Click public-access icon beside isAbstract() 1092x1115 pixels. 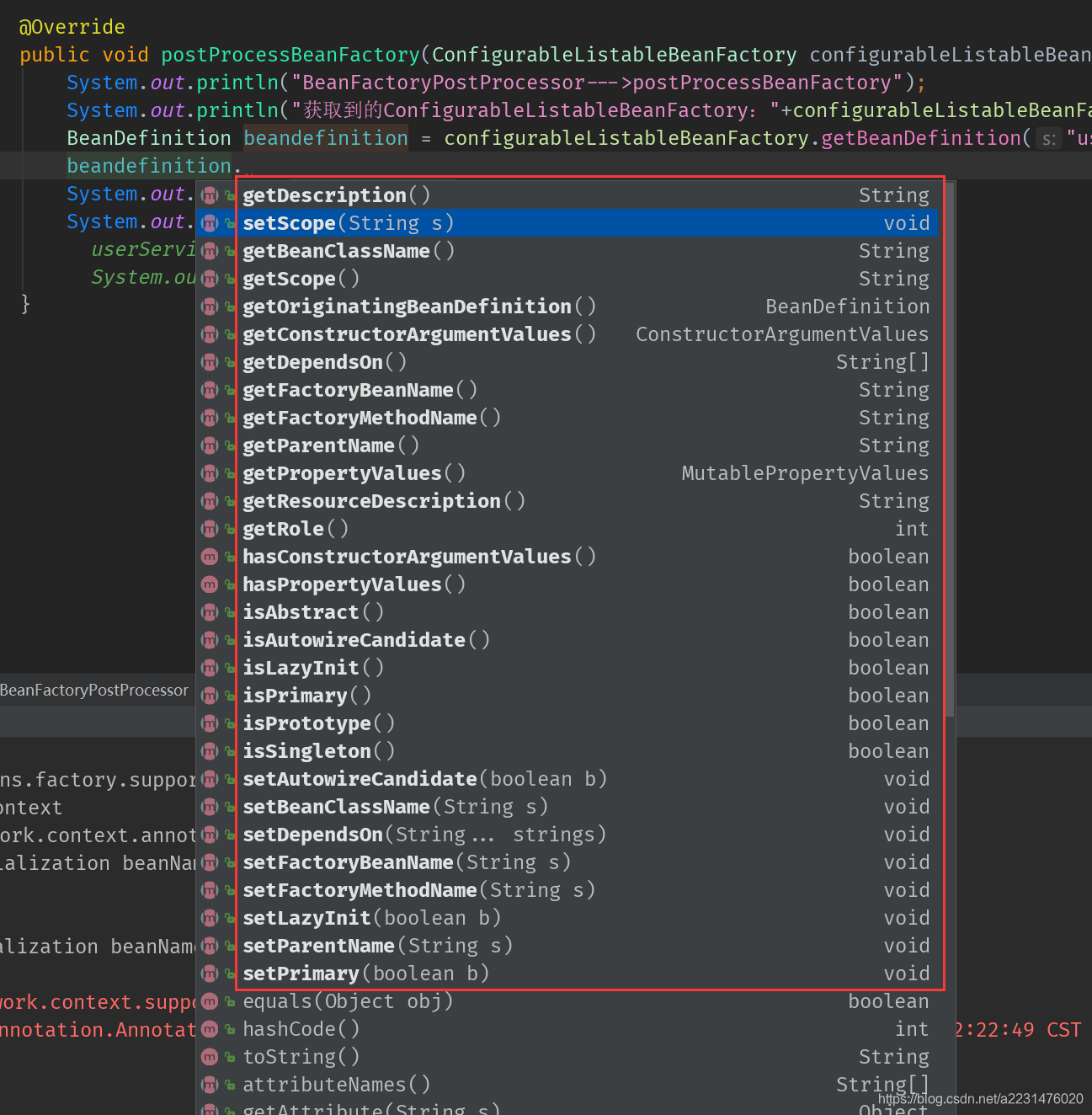(x=230, y=613)
